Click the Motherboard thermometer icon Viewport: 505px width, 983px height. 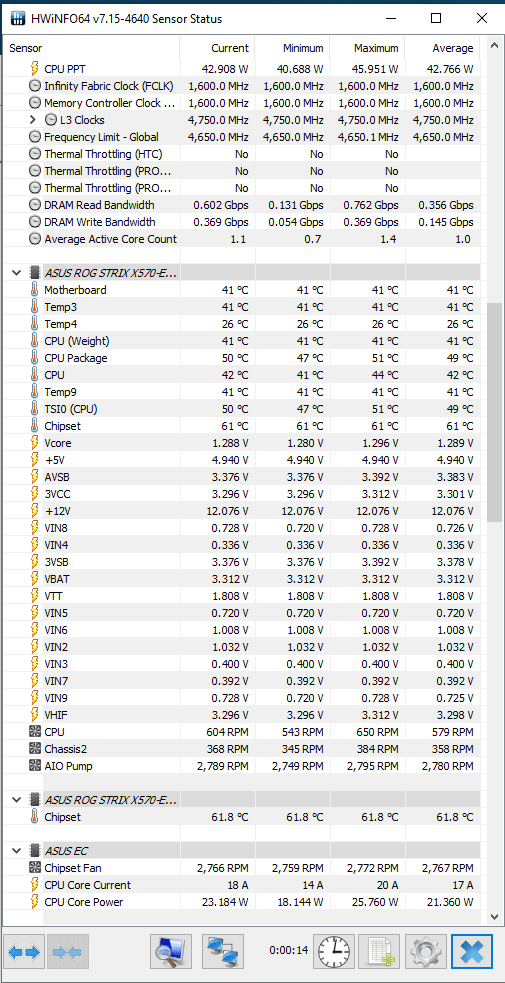pyautogui.click(x=34, y=290)
